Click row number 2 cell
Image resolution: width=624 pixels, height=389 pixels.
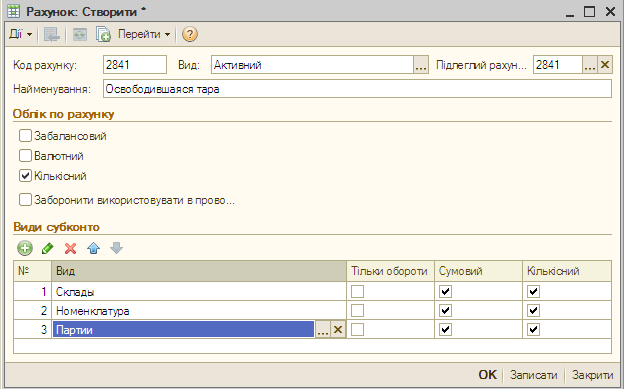click(x=32, y=311)
